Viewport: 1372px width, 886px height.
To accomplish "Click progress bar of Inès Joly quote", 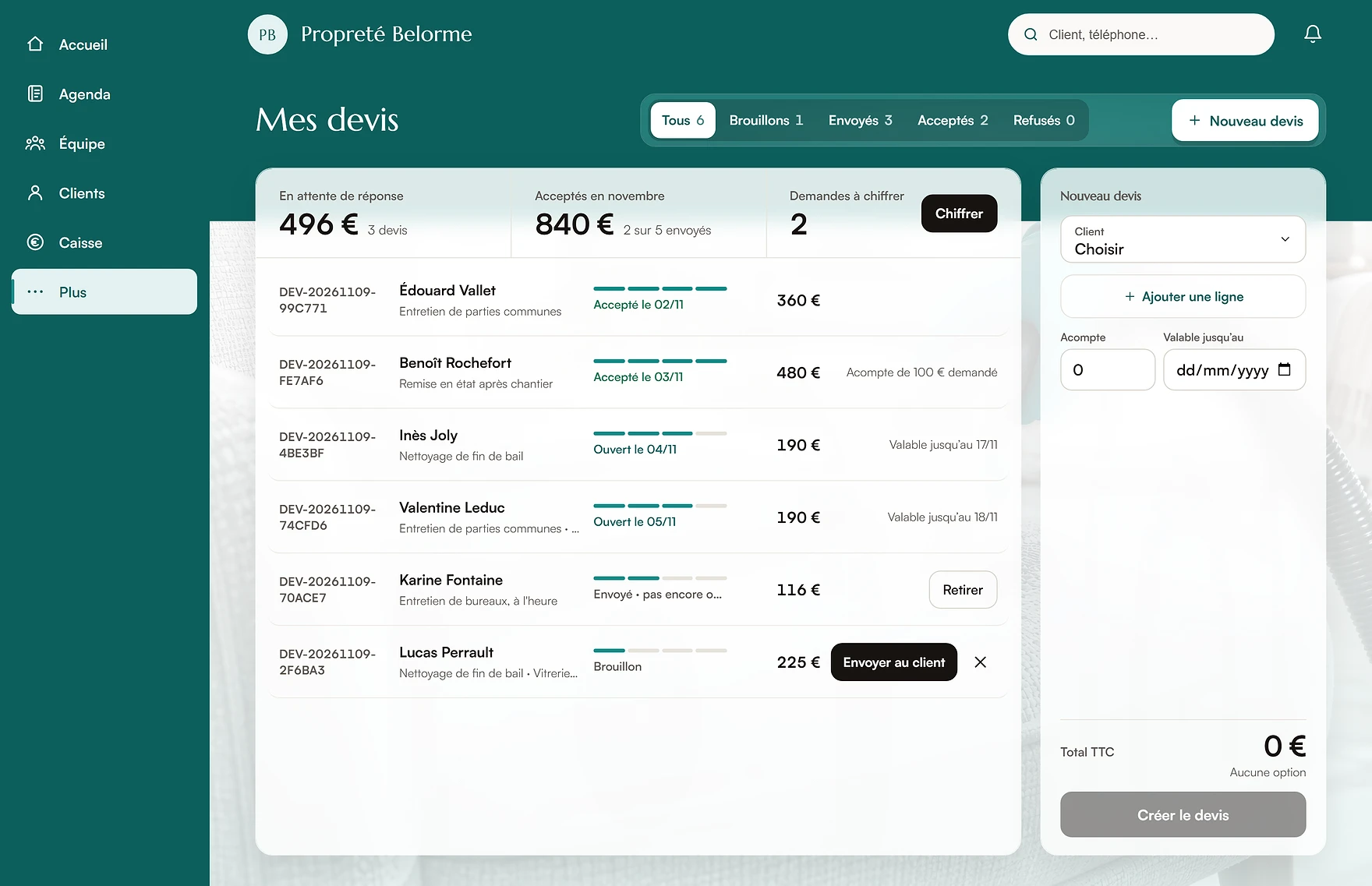I will 660,433.
